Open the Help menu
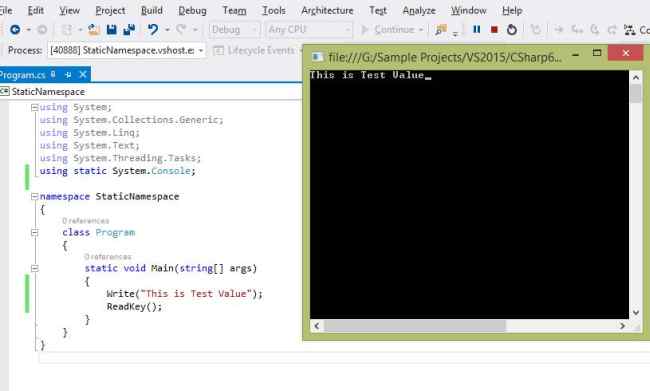The width and height of the screenshot is (650, 391). click(x=512, y=10)
